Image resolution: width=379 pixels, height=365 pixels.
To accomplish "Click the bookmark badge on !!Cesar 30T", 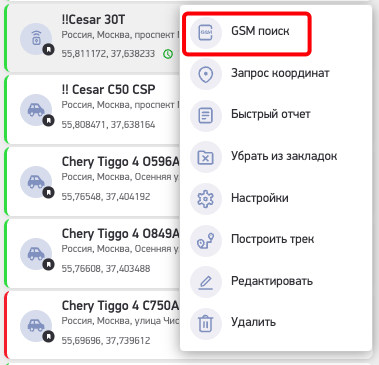I will coord(48,50).
